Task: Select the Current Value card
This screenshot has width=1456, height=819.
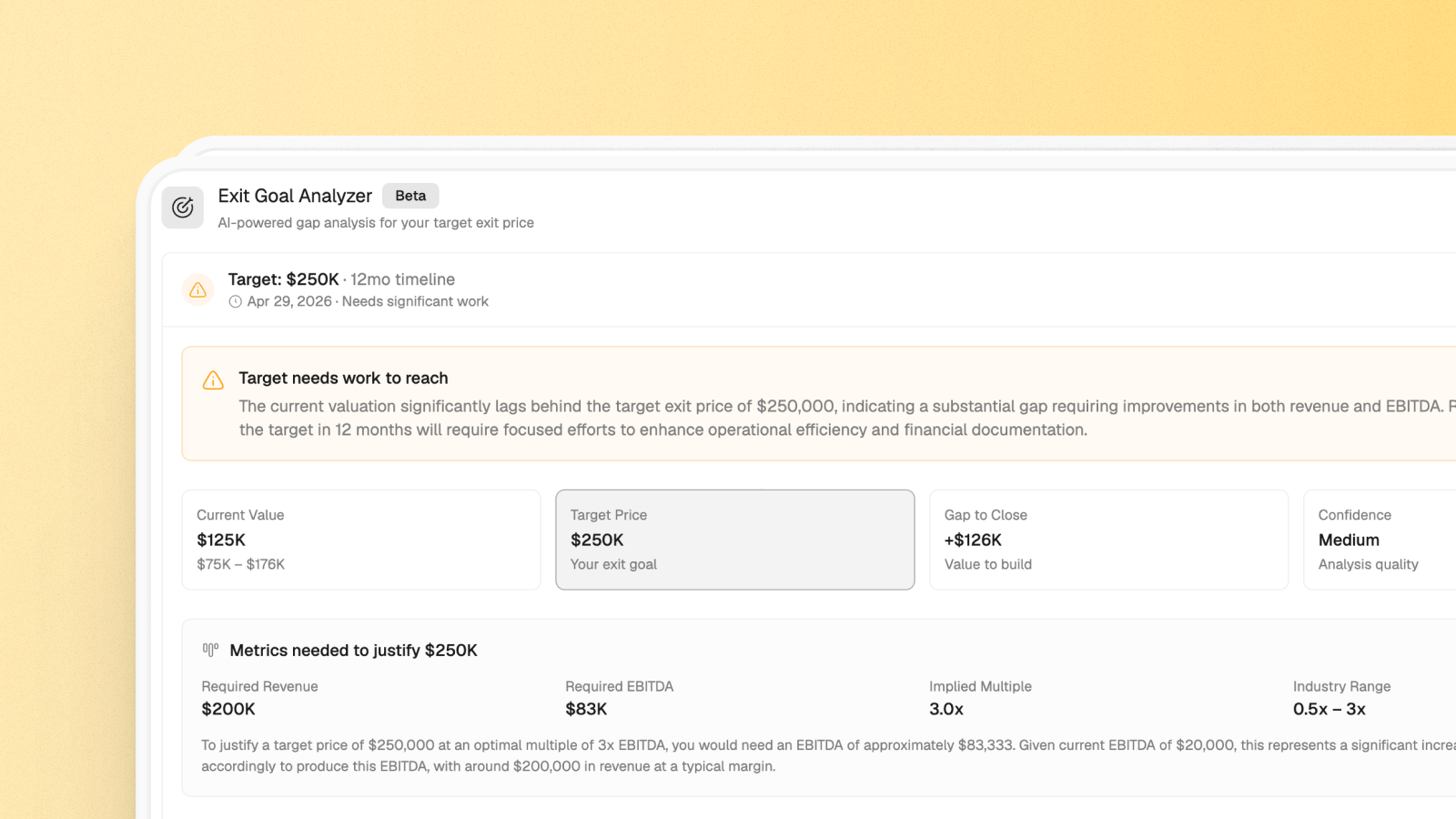Action: (x=361, y=540)
